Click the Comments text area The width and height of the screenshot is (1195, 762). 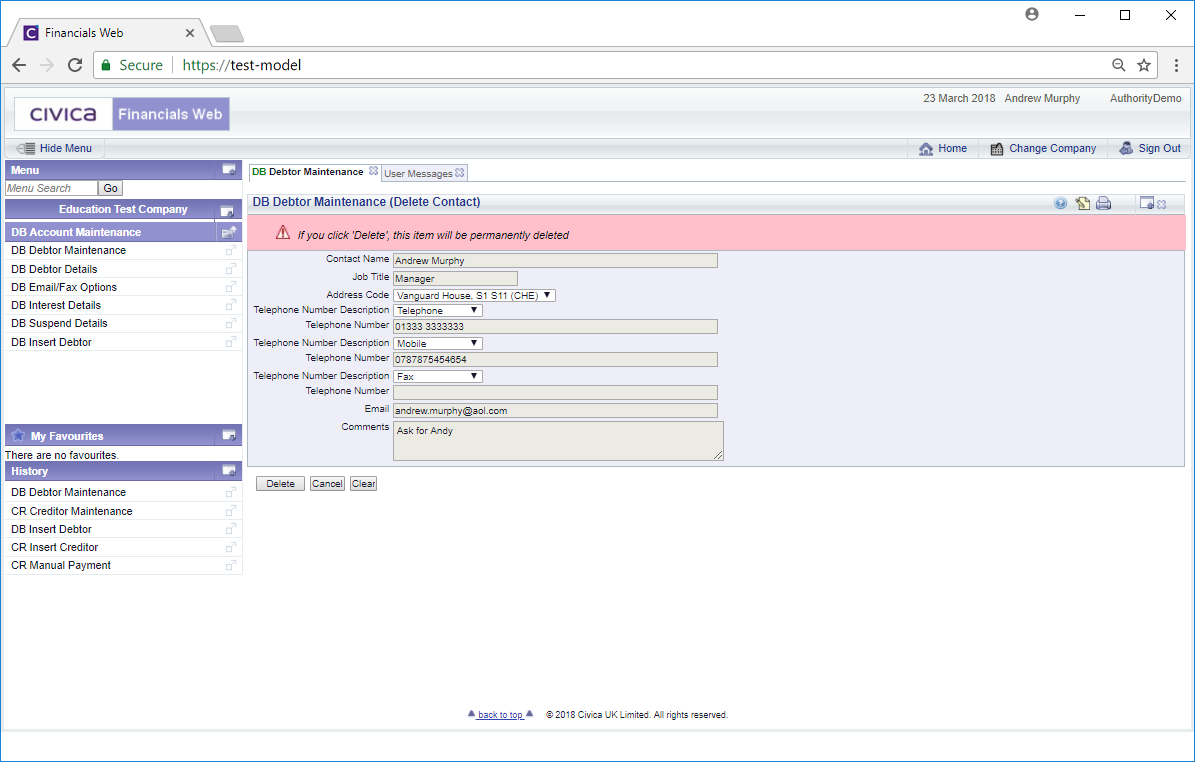(x=558, y=441)
